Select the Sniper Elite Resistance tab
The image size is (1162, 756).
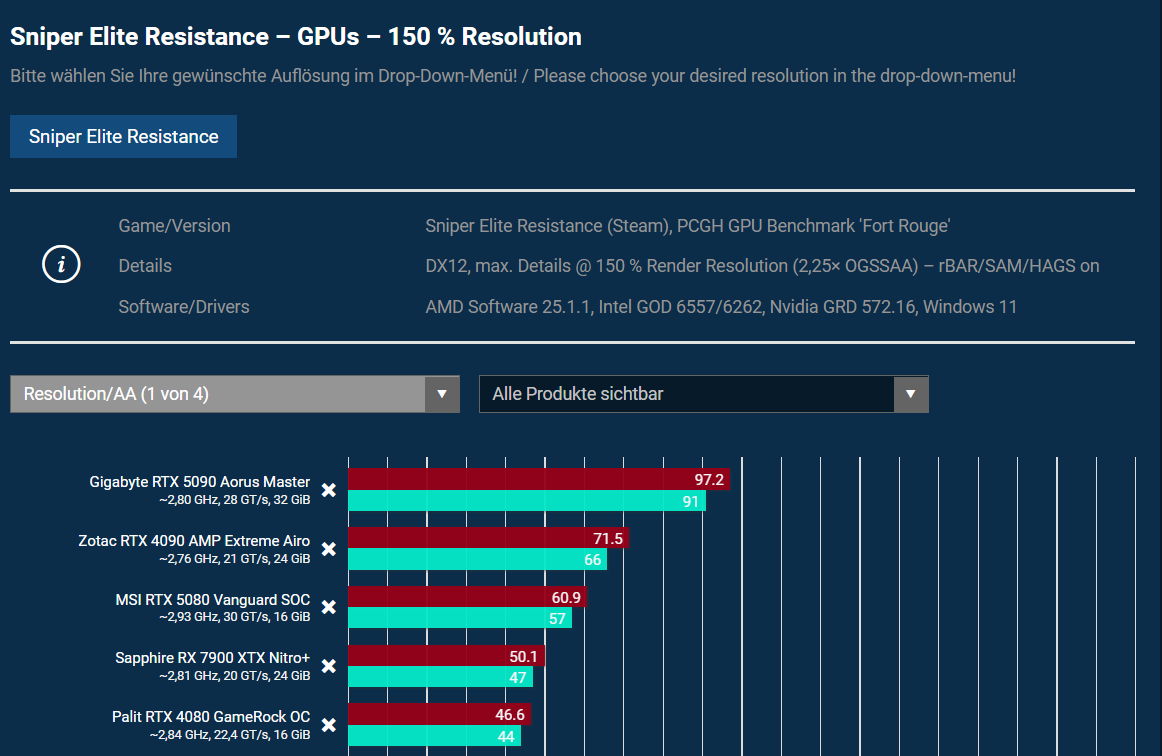pos(124,136)
